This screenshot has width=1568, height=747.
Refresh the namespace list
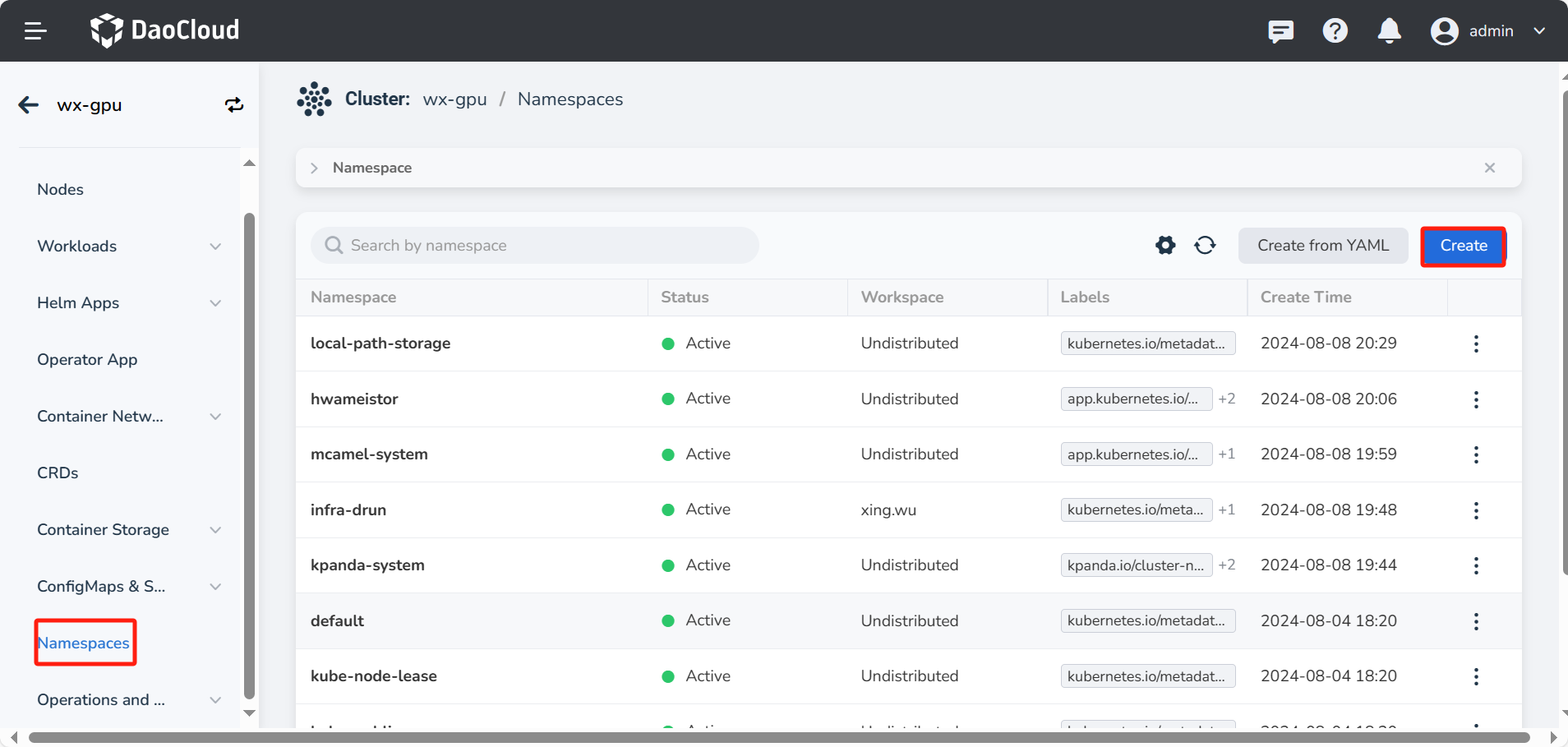click(1205, 245)
